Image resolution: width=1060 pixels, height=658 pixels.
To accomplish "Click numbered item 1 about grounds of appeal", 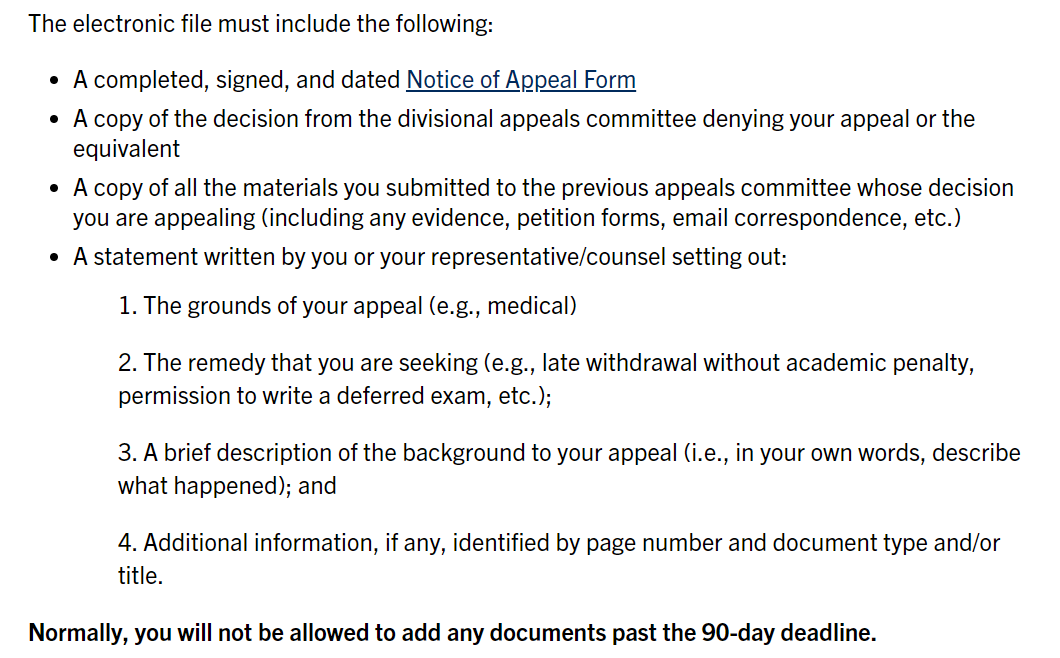I will [347, 305].
